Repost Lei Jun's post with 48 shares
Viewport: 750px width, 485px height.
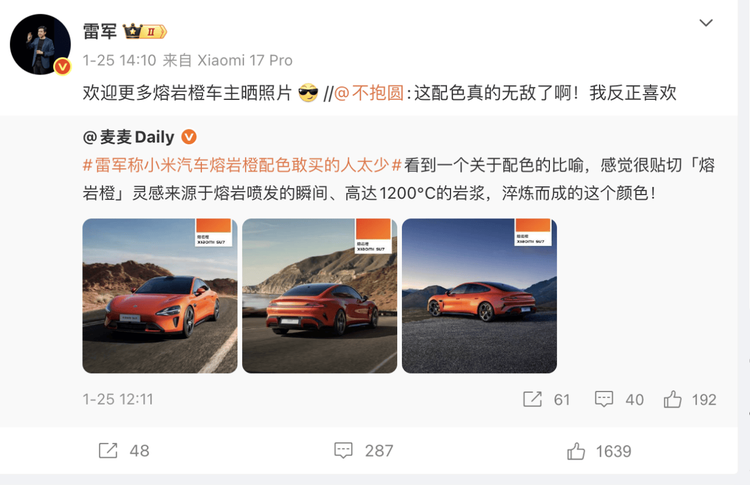(x=124, y=451)
